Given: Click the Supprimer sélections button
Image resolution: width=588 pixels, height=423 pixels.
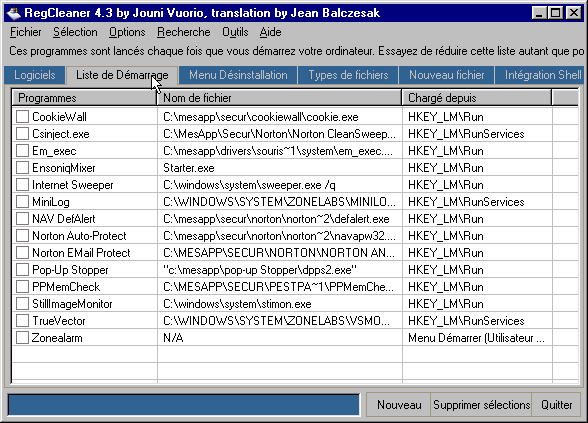Looking at the screenshot, I should tap(482, 405).
